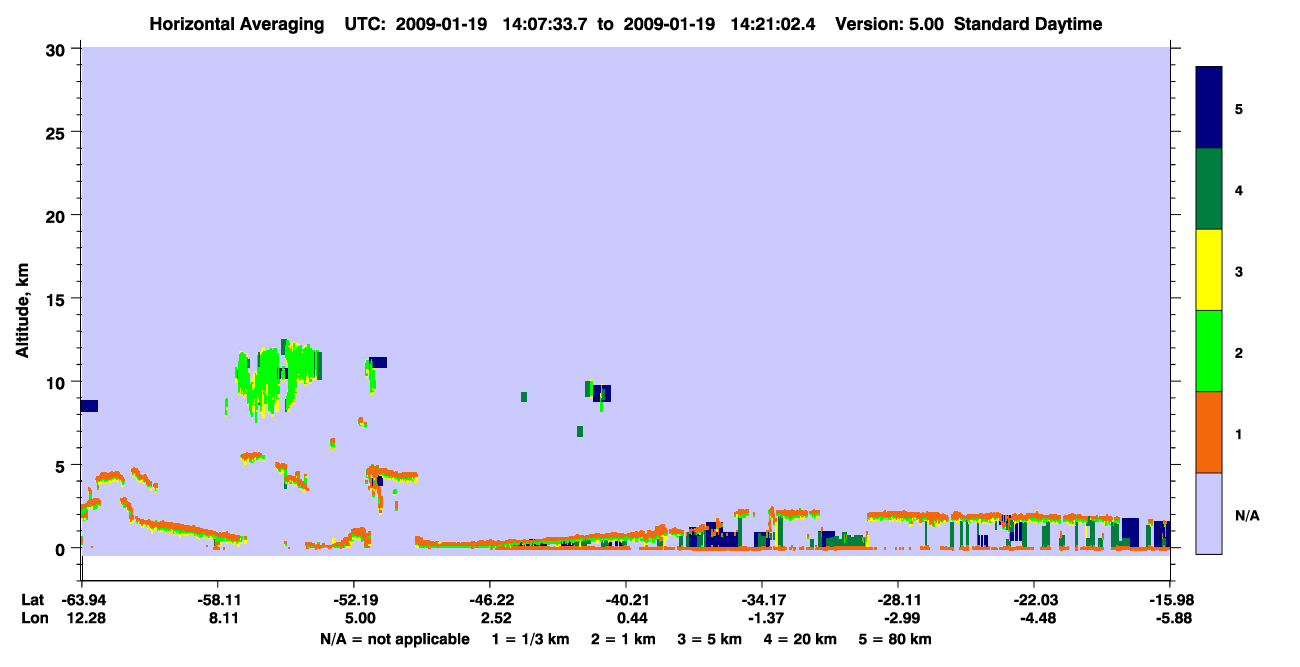This screenshot has width=1300, height=667.
Task: Click the 'Lon' row label
Action: (33, 618)
